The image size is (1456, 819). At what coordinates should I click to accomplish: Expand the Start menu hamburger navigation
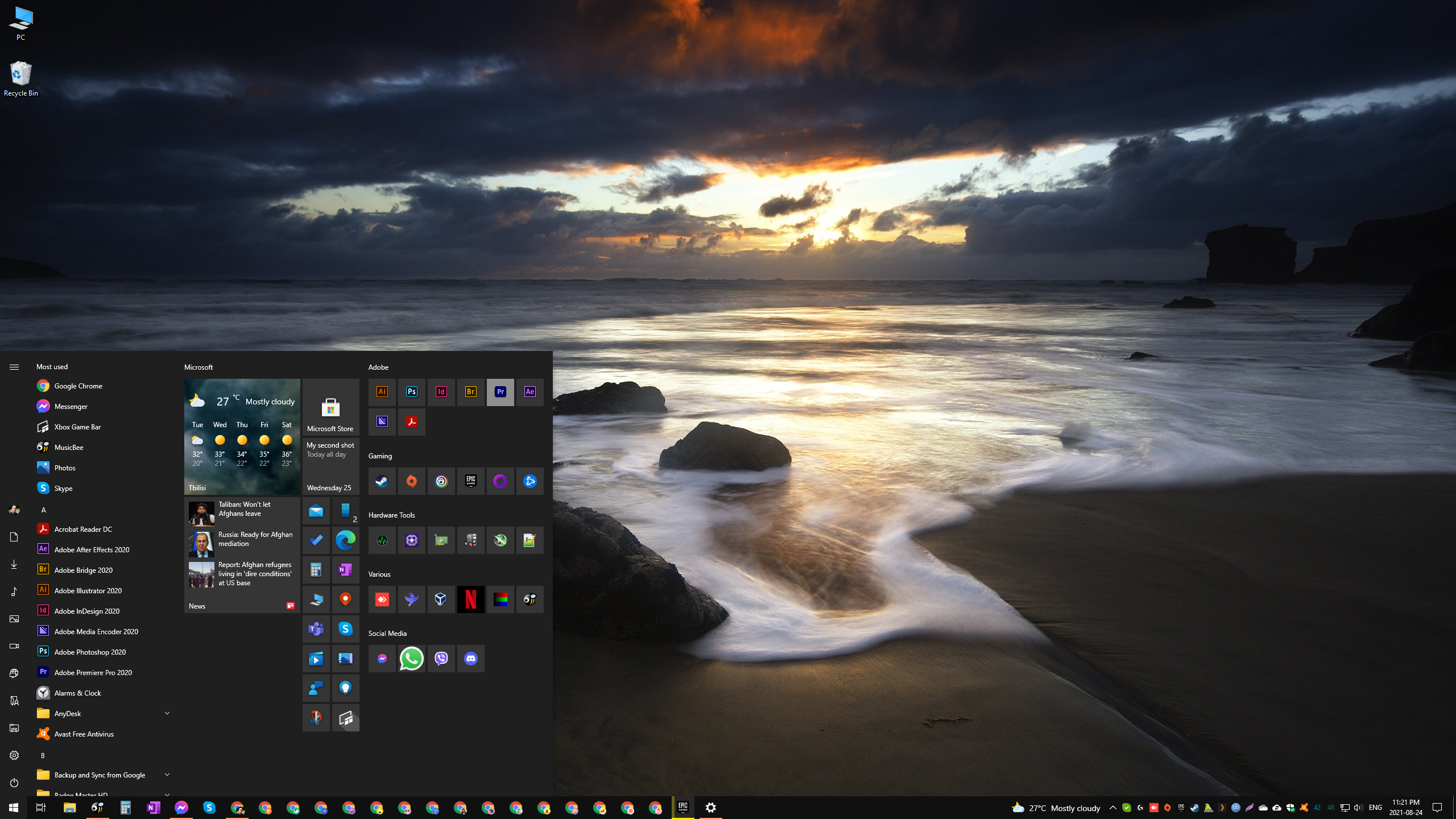(14, 367)
